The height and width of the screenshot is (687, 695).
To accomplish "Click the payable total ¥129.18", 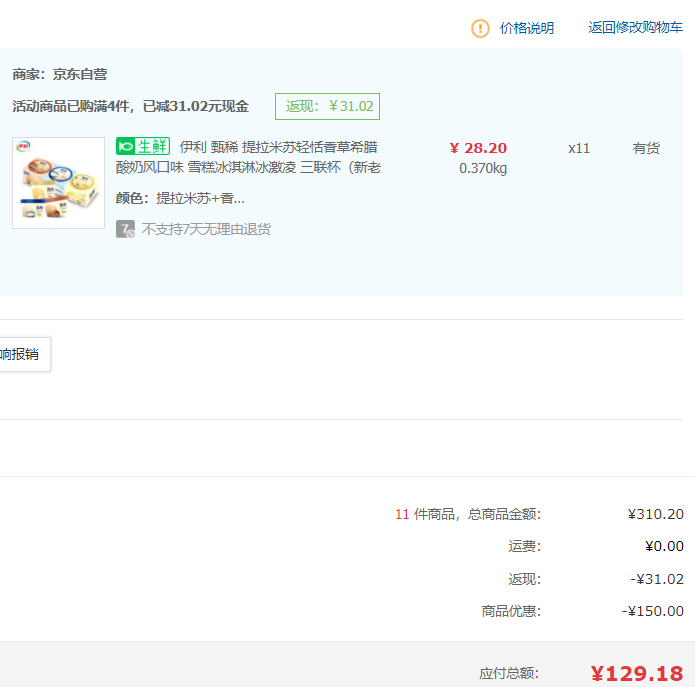I will click(x=637, y=674).
